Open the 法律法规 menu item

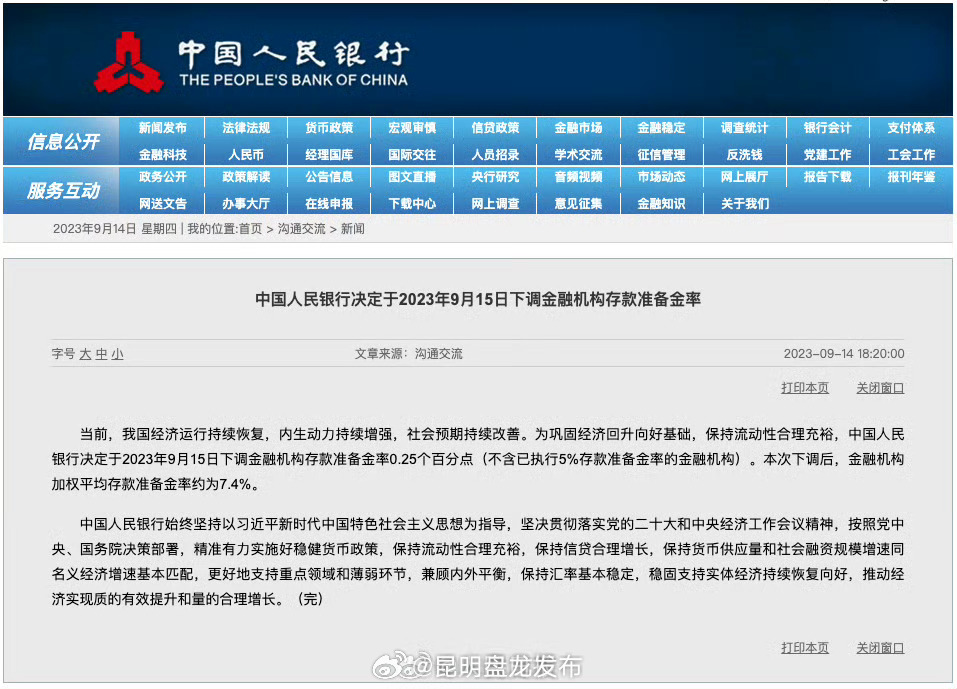[246, 128]
